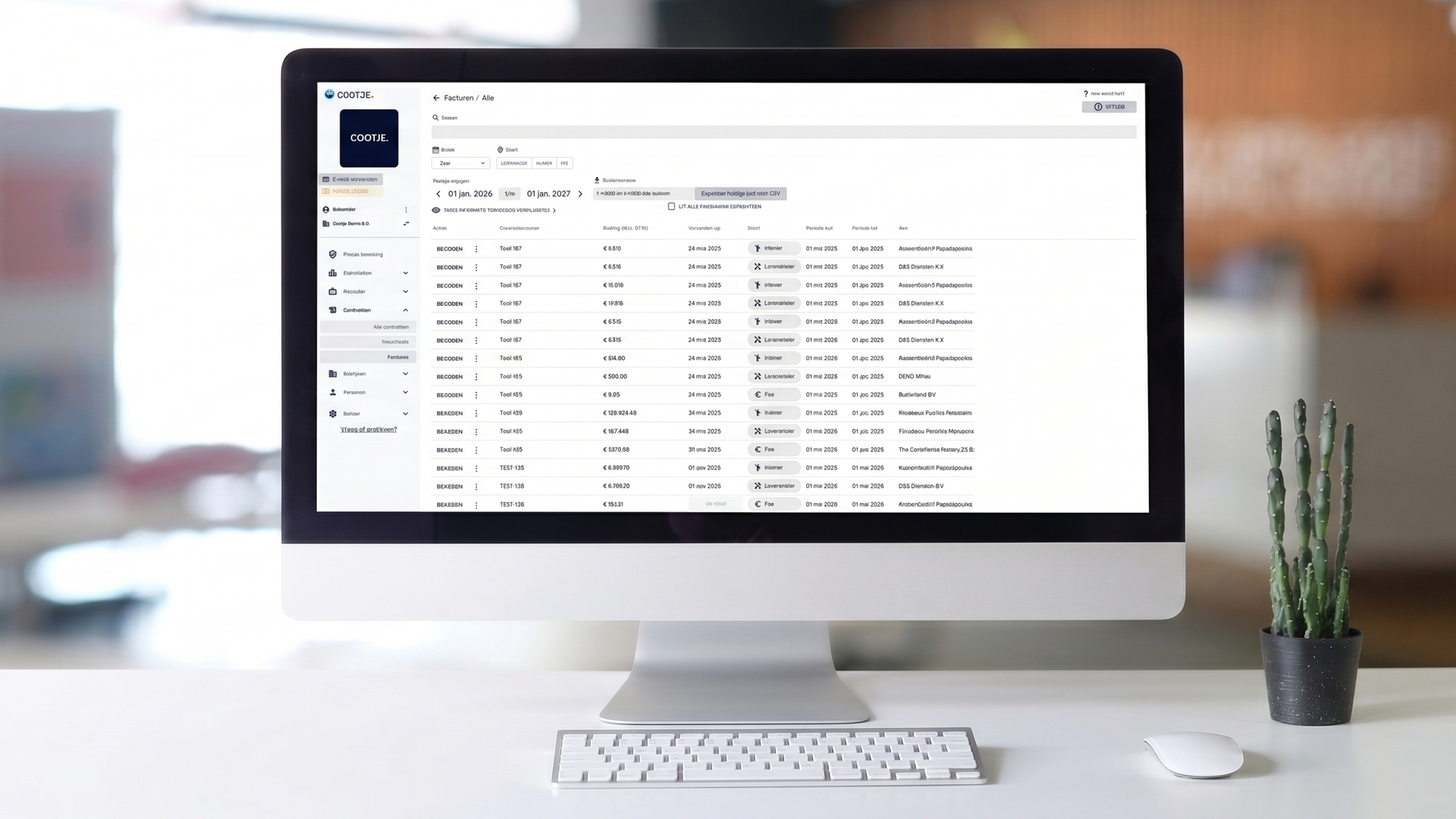Select the HUMER segment filter
Viewport: 1456px width, 819px height.
(x=544, y=163)
